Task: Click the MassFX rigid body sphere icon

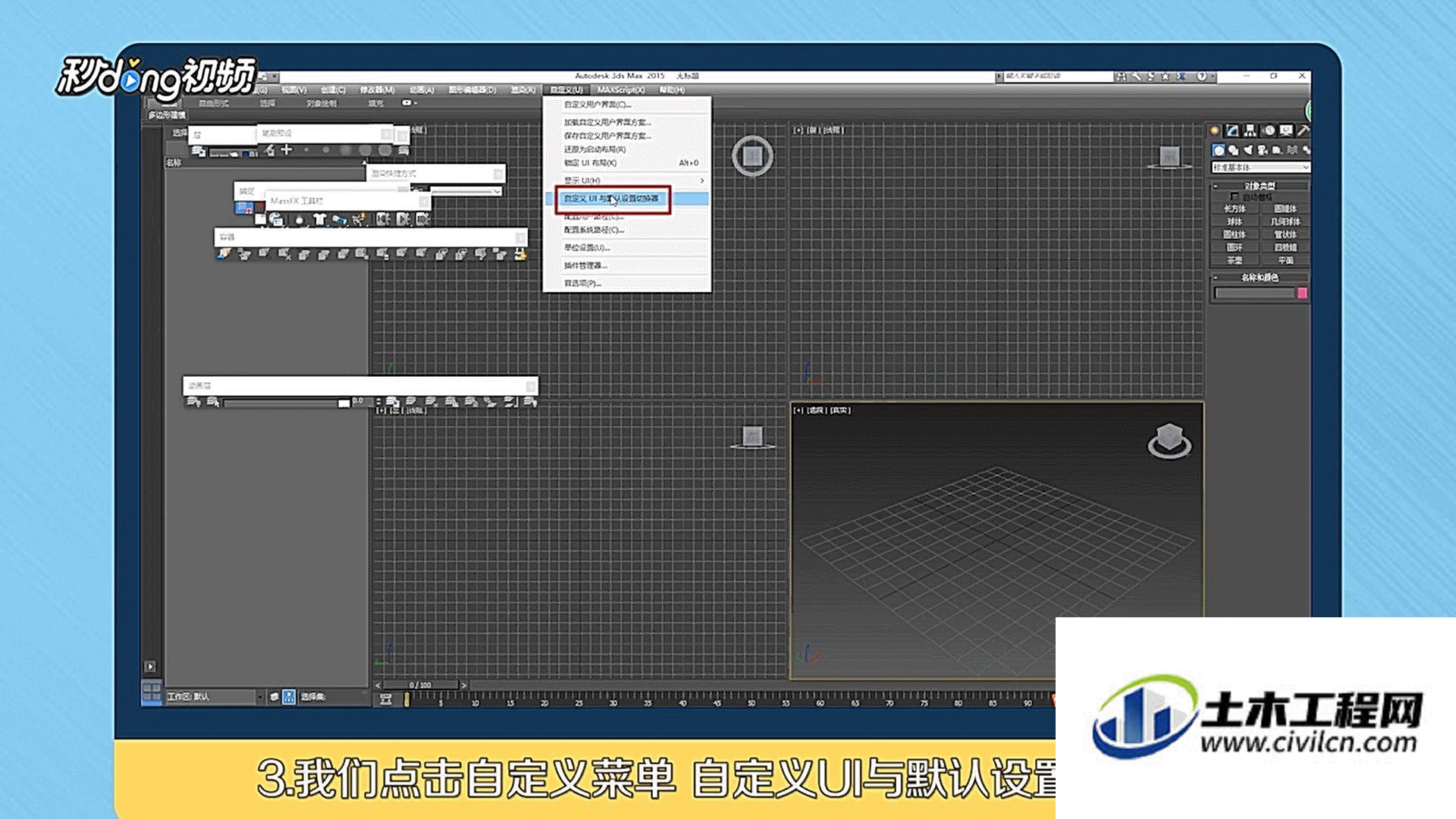Action: [x=300, y=220]
